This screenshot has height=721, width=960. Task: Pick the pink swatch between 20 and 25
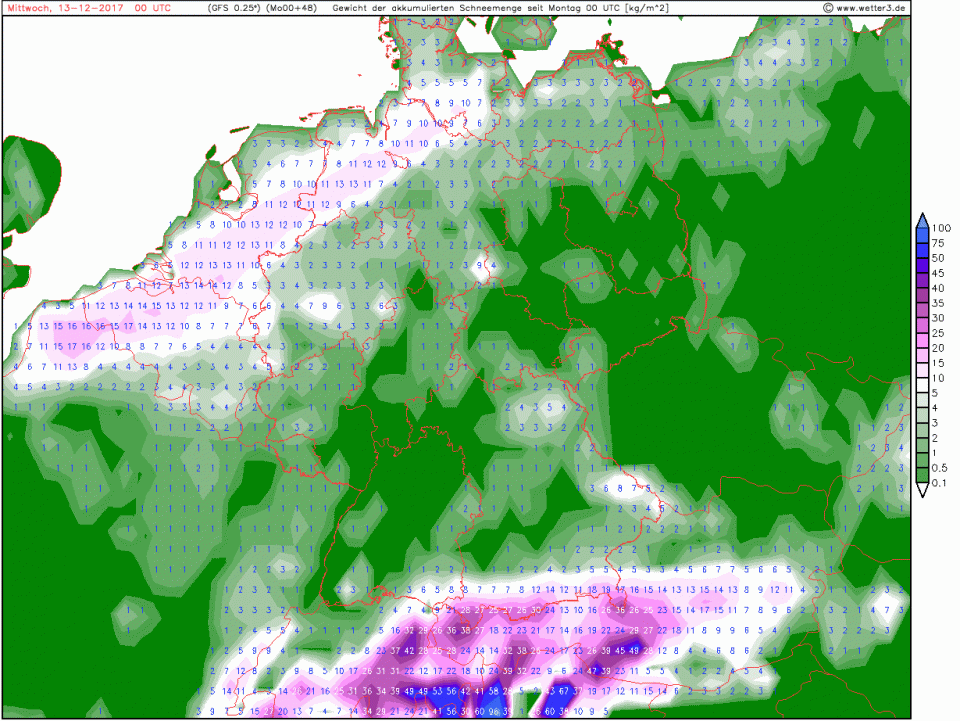click(x=921, y=340)
